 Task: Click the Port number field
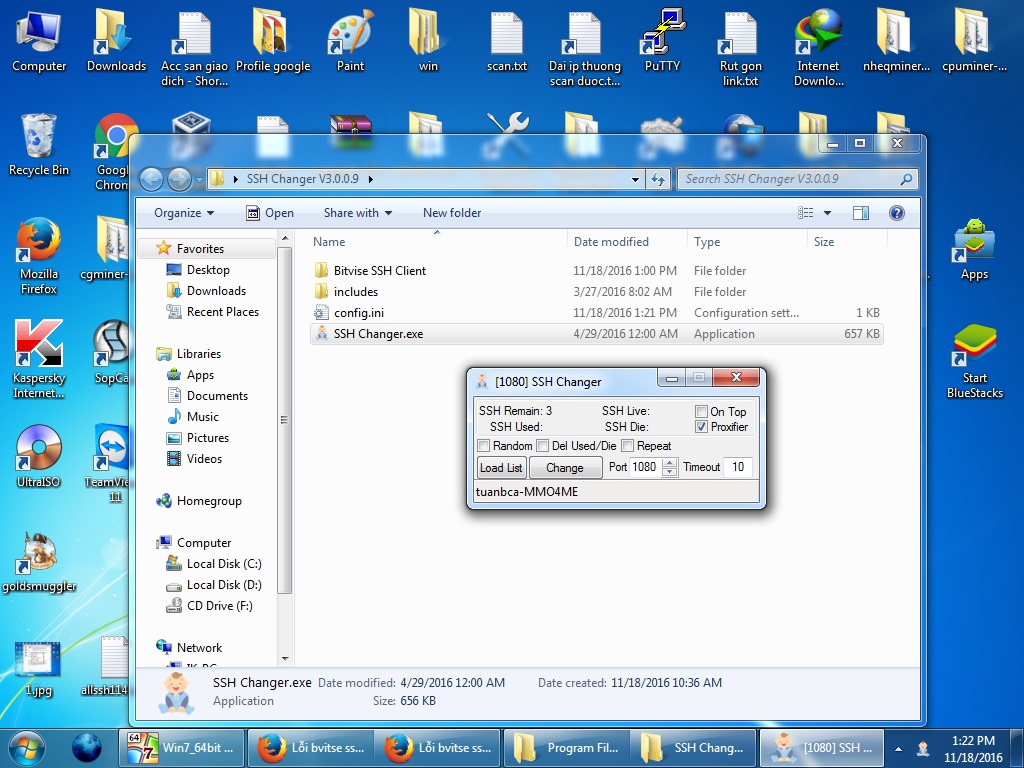pyautogui.click(x=645, y=467)
